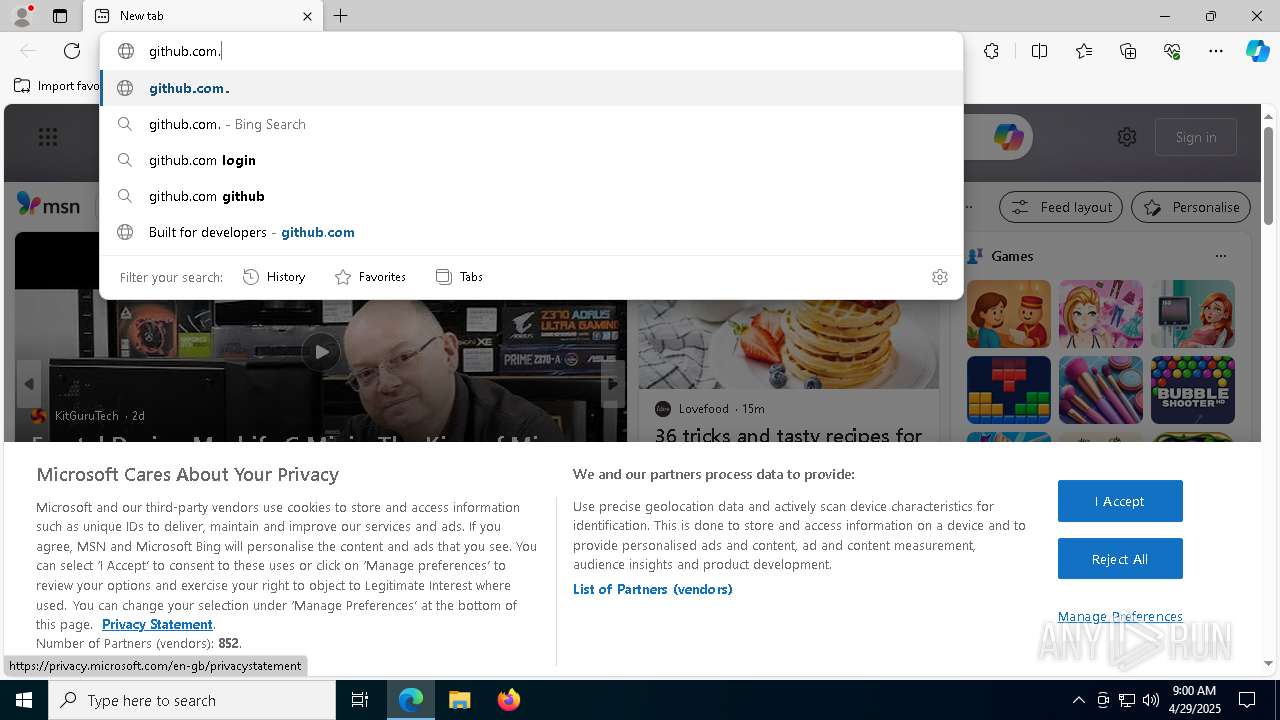Open Manage Preferences link
The height and width of the screenshot is (720, 1280).
click(1120, 616)
